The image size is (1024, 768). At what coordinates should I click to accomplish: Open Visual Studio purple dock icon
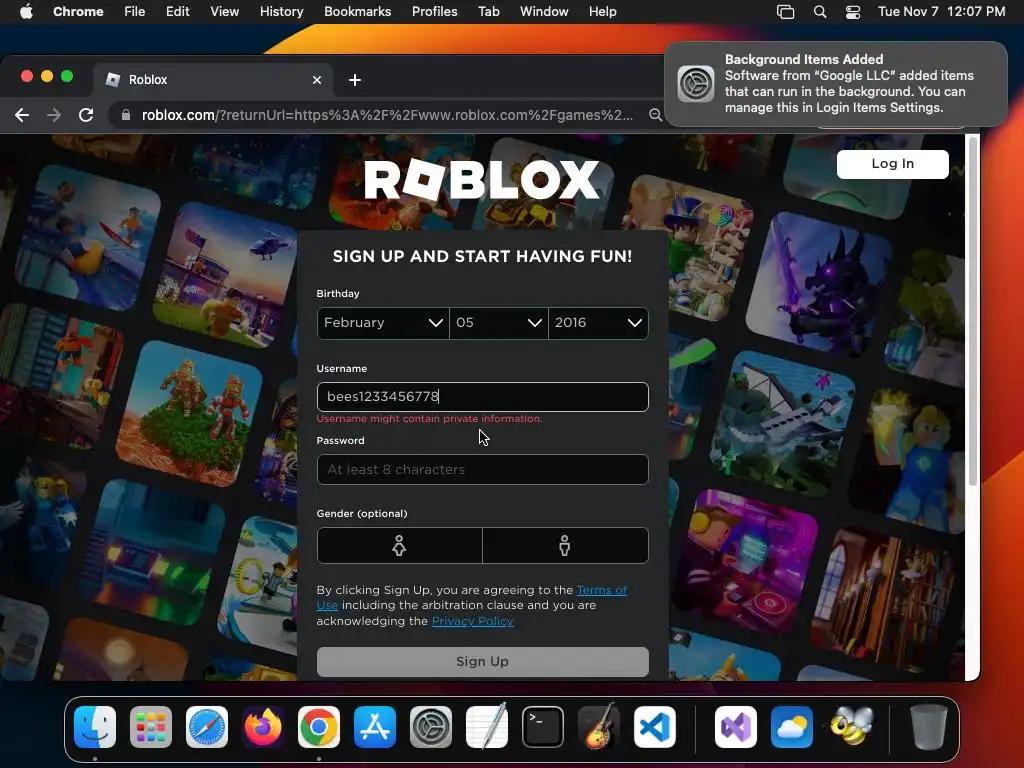click(736, 727)
